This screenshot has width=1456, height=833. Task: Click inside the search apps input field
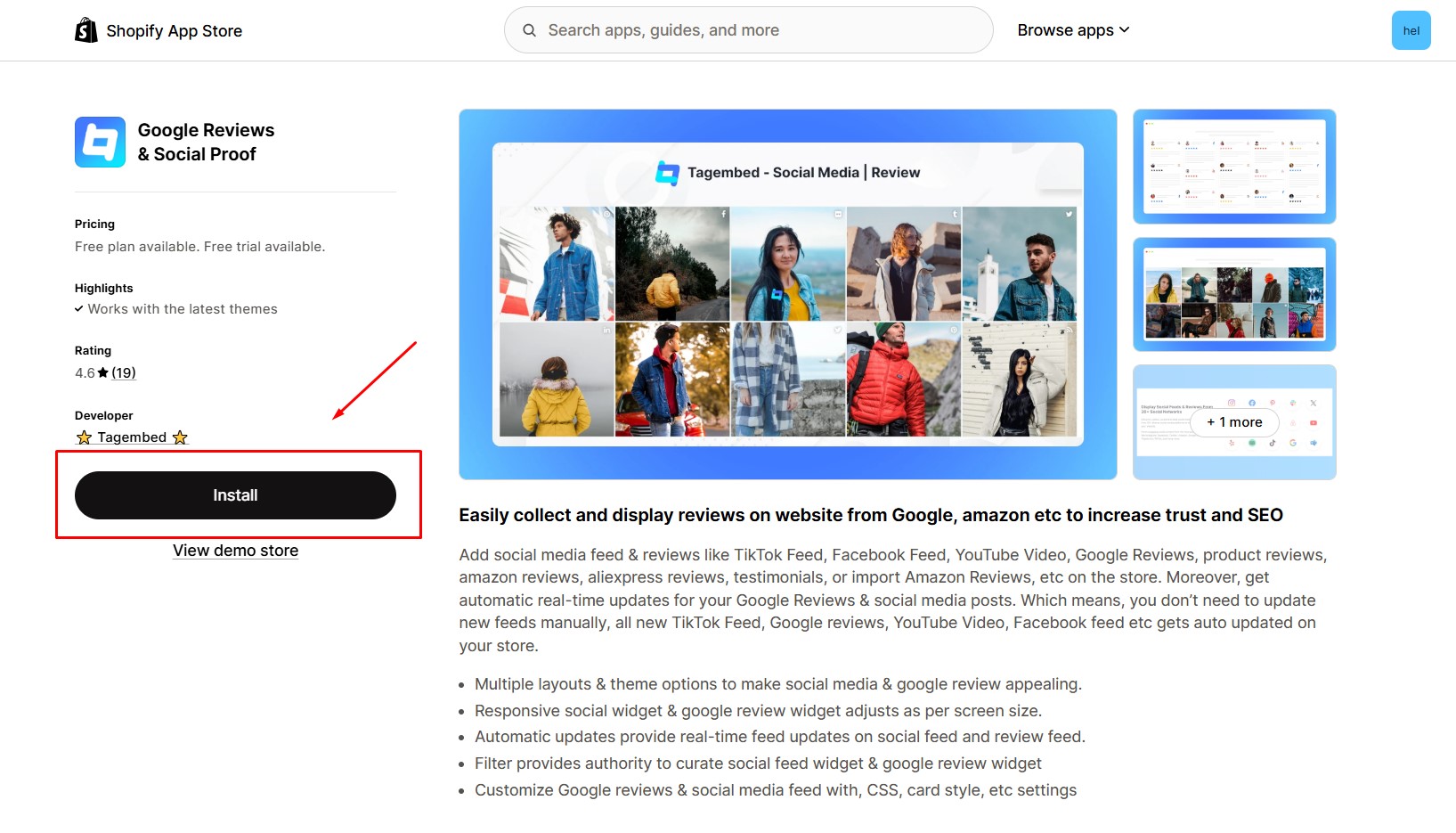pyautogui.click(x=748, y=29)
